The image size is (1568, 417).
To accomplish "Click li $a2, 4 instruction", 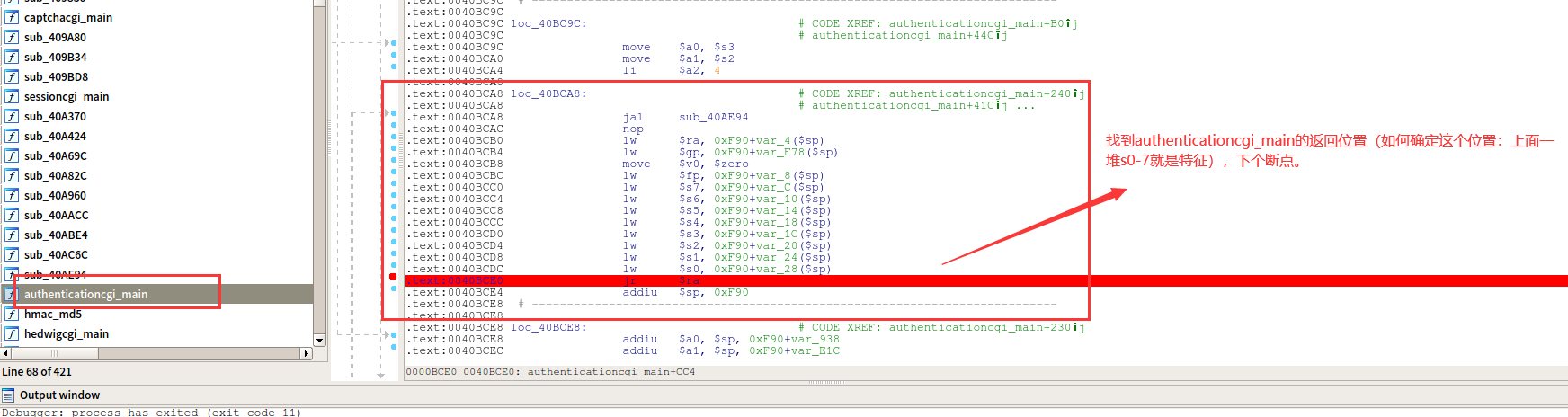I will pyautogui.click(x=671, y=70).
